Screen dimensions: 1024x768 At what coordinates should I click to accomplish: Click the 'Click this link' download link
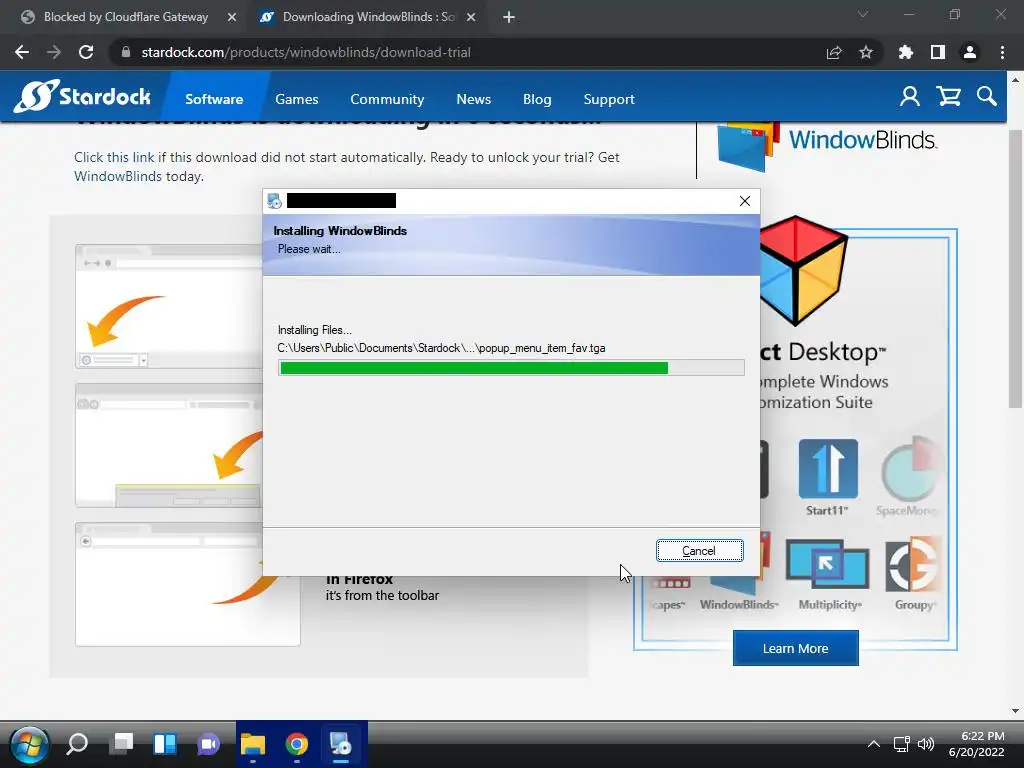114,157
